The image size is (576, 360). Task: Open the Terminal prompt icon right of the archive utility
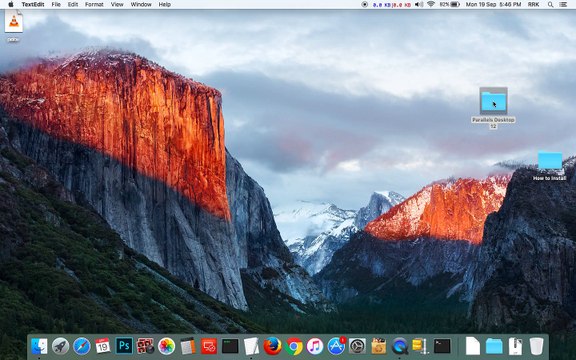click(442, 346)
